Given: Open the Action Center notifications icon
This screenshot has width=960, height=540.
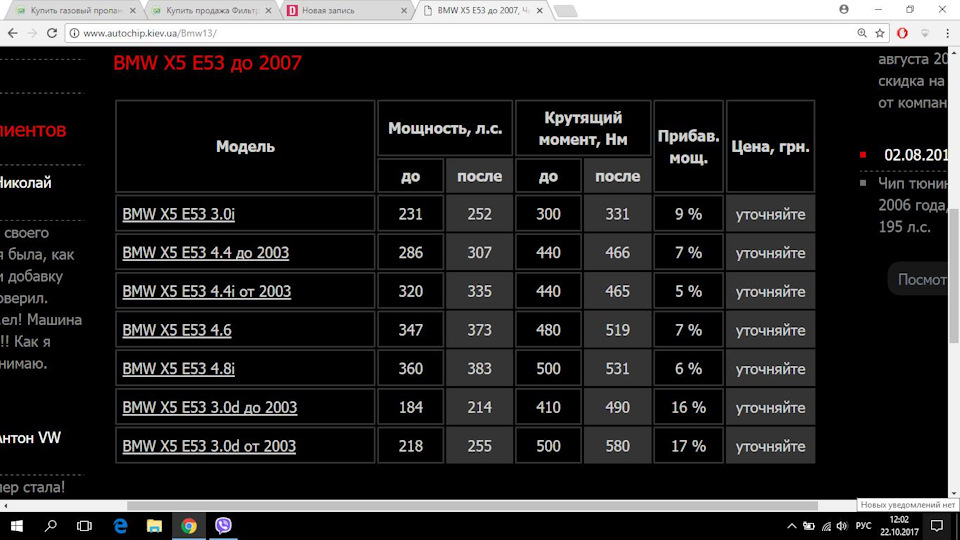Looking at the screenshot, I should (937, 526).
